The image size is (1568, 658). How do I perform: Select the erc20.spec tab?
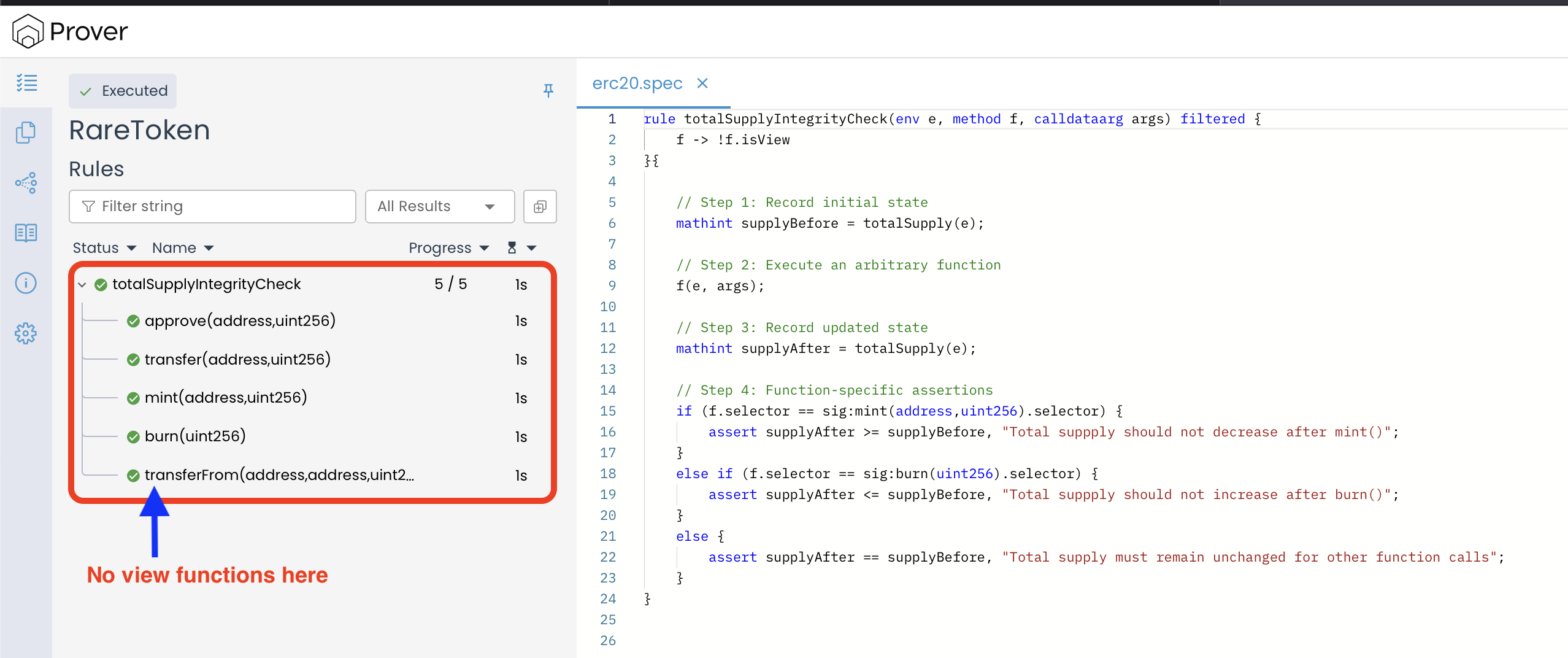tap(637, 83)
